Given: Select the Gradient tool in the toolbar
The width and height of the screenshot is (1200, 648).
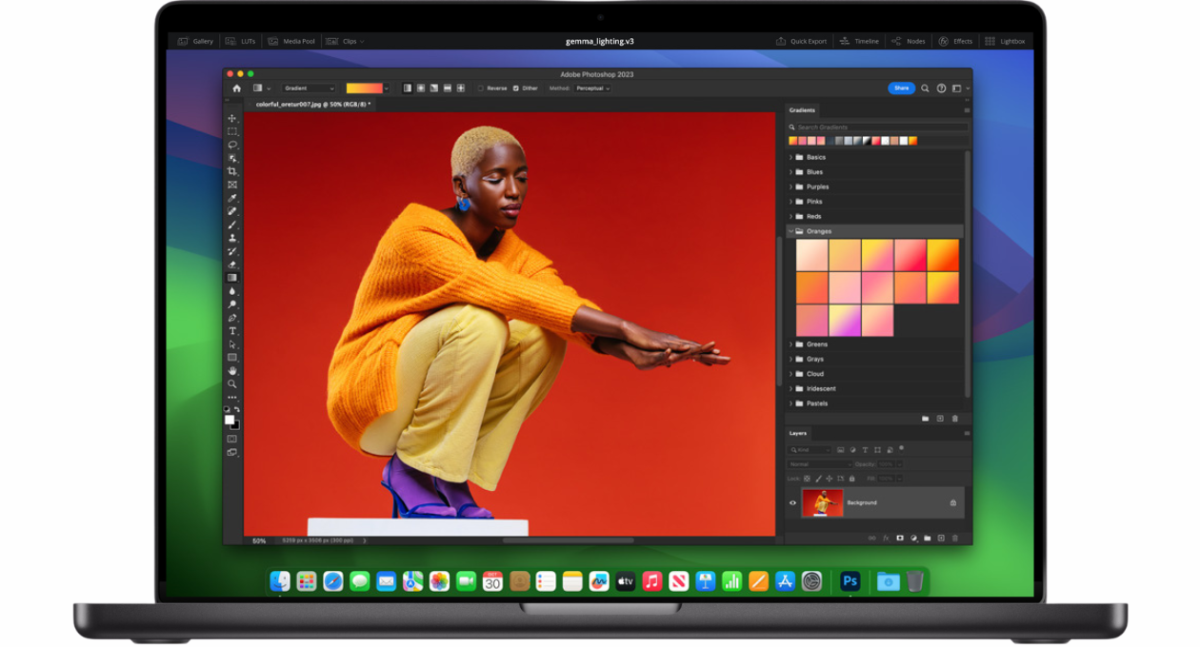Looking at the screenshot, I should (232, 278).
